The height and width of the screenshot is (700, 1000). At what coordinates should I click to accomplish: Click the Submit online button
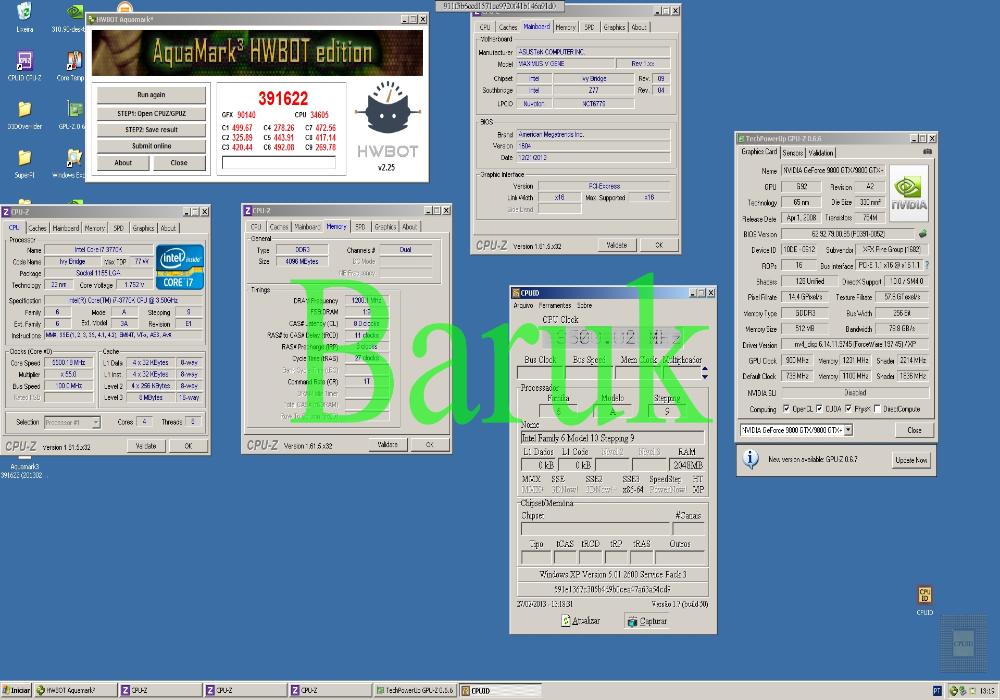click(x=151, y=146)
